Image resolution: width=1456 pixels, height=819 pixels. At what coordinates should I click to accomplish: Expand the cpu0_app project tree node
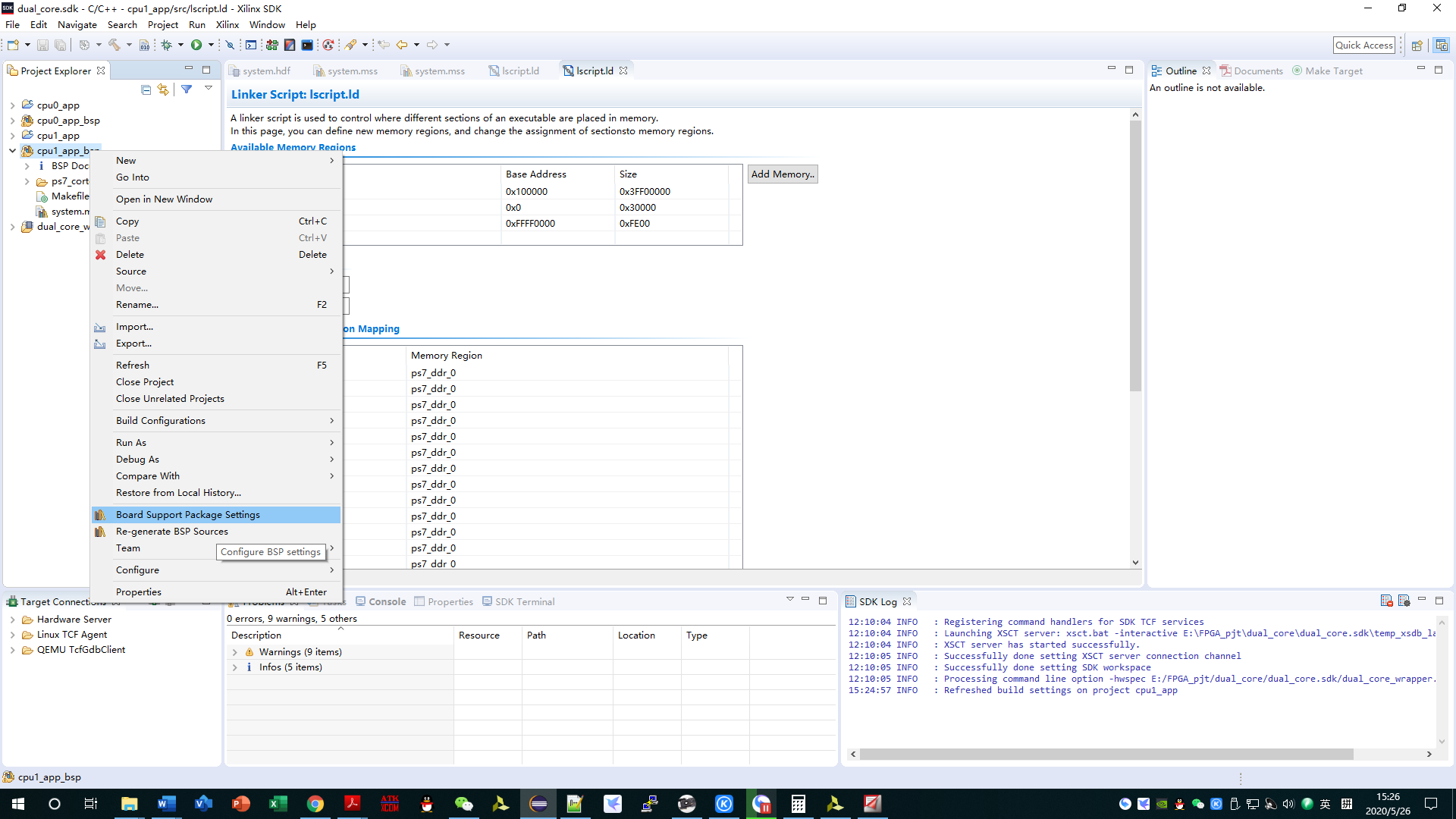point(12,105)
